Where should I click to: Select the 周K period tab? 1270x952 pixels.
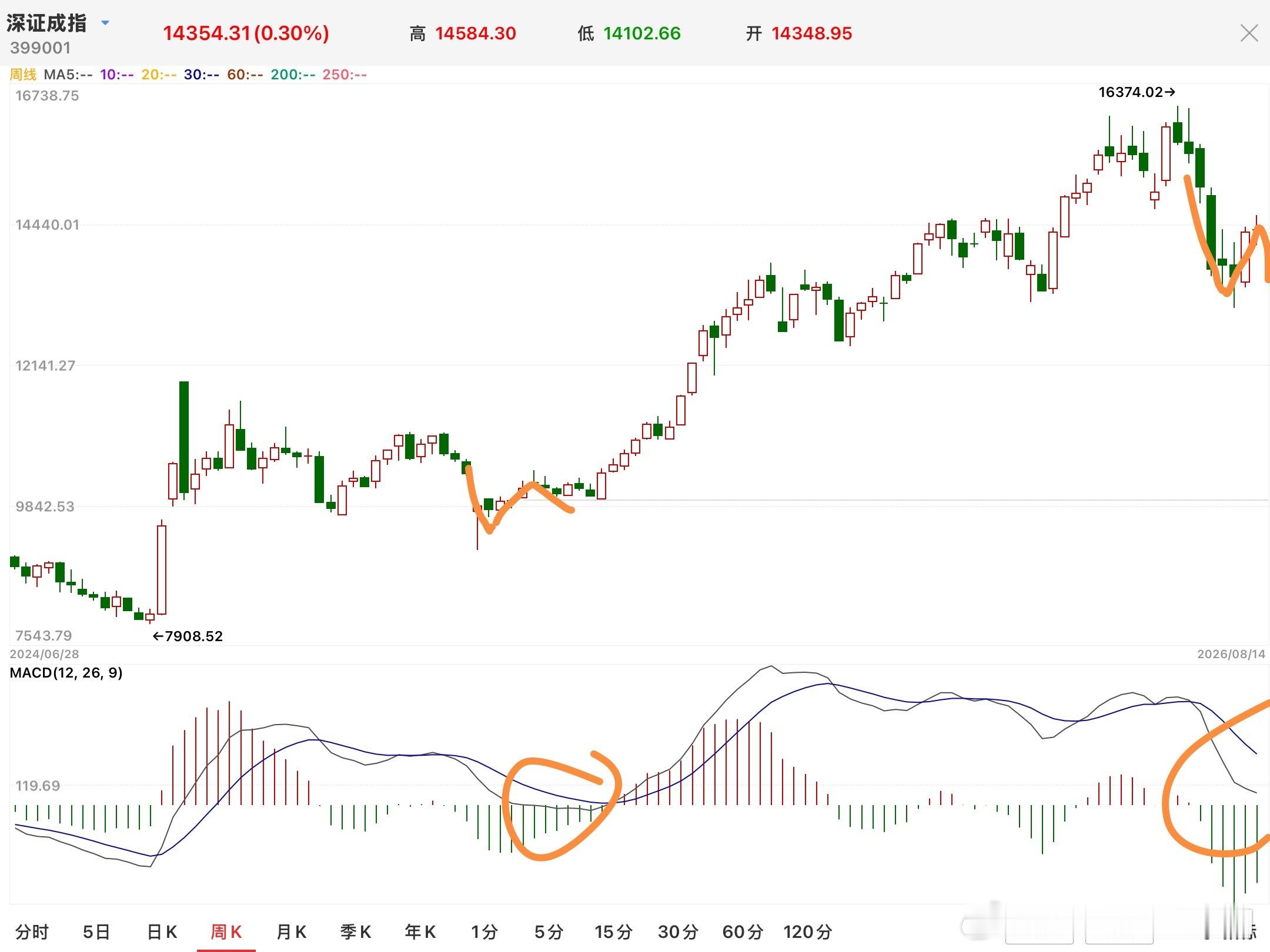(226, 931)
